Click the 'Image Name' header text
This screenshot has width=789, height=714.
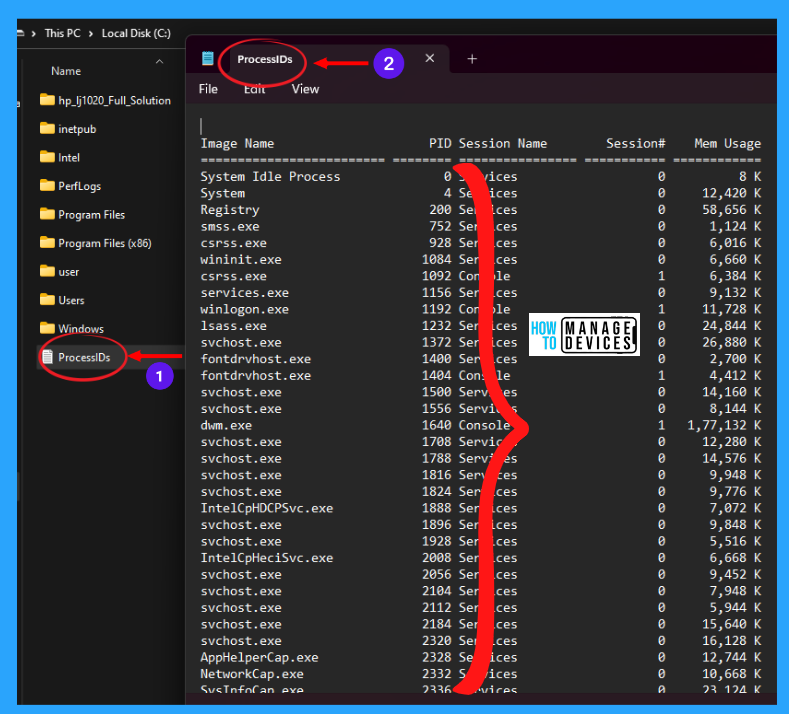click(x=237, y=144)
